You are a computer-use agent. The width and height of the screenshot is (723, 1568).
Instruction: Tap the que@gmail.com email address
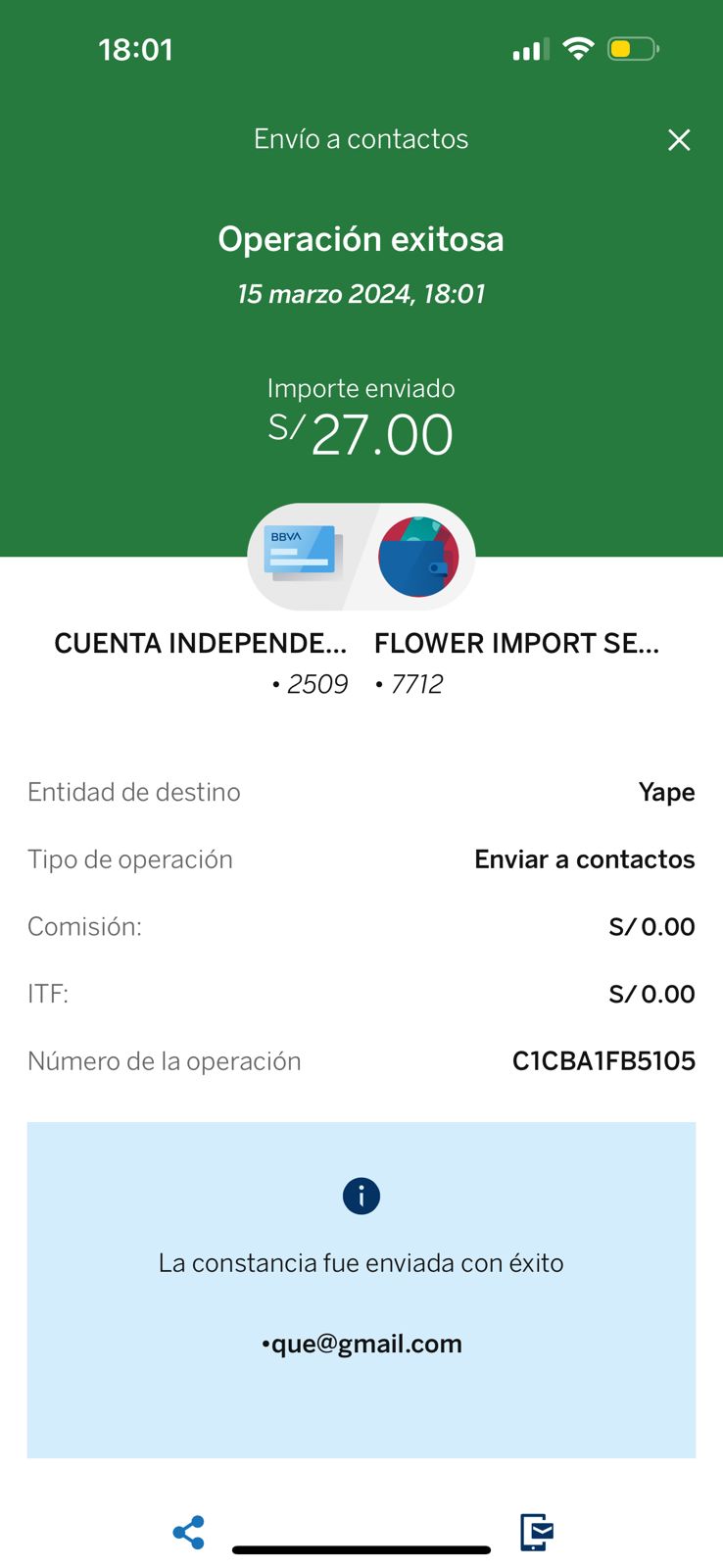tap(361, 1344)
